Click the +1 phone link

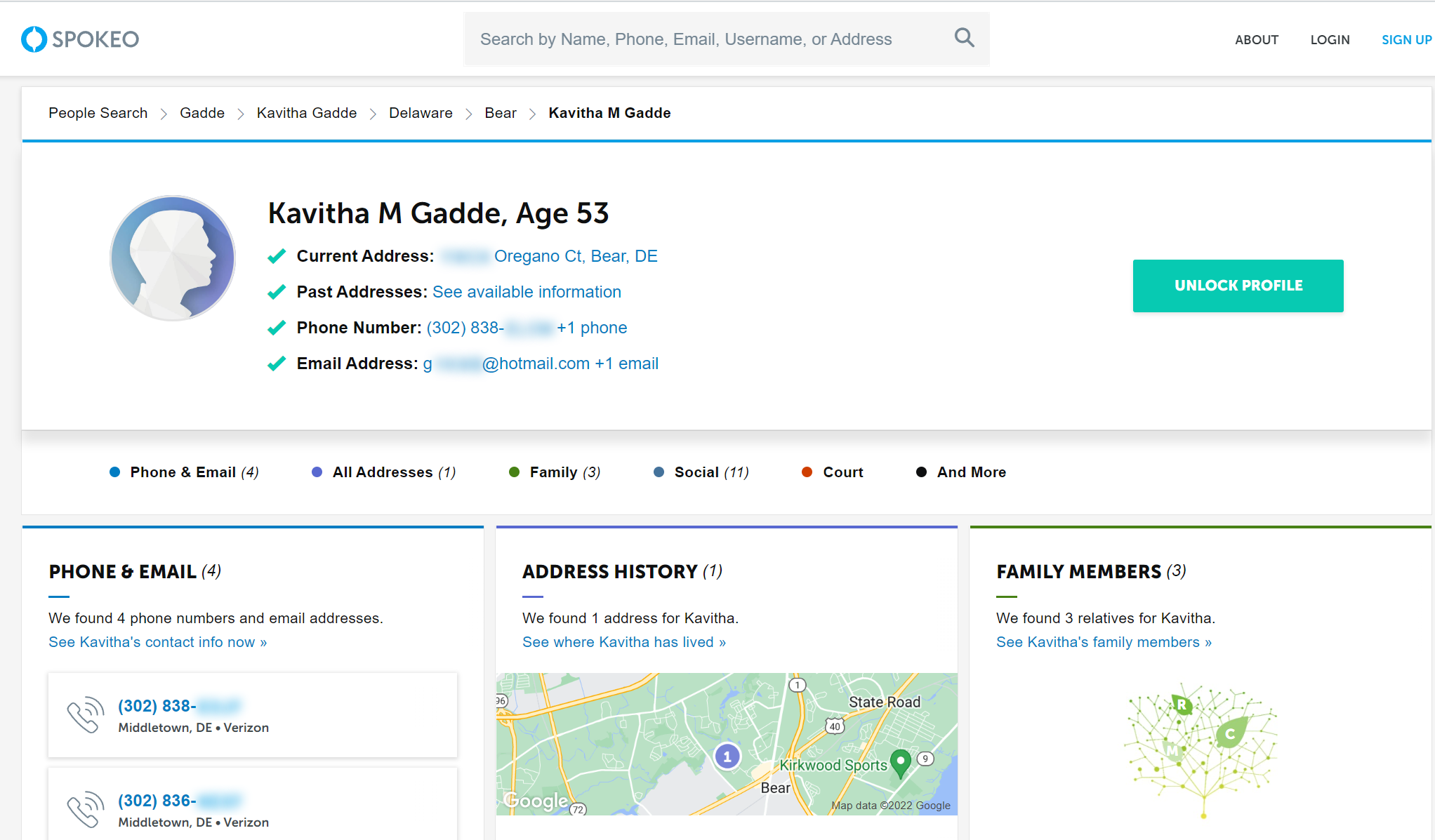click(592, 328)
